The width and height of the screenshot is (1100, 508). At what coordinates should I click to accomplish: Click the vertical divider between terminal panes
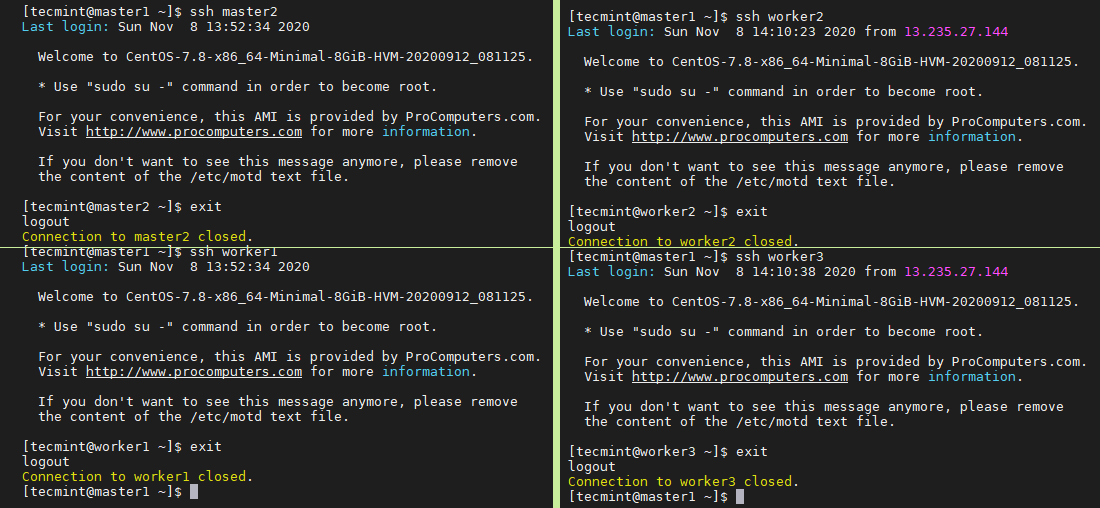556,254
